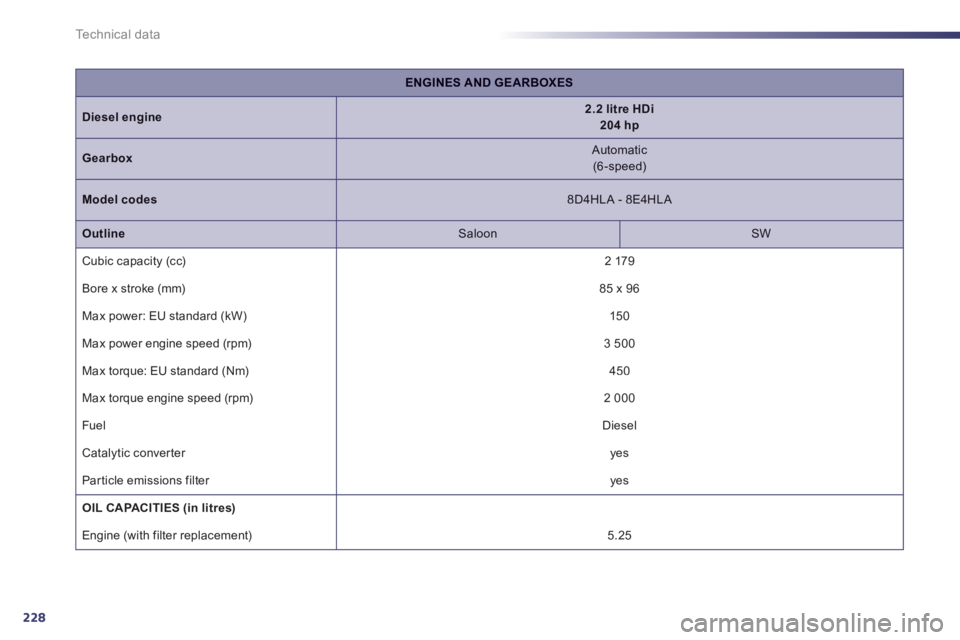The height and width of the screenshot is (640, 960).
Task: Click the 'Model codes' row label
Action: click(119, 200)
